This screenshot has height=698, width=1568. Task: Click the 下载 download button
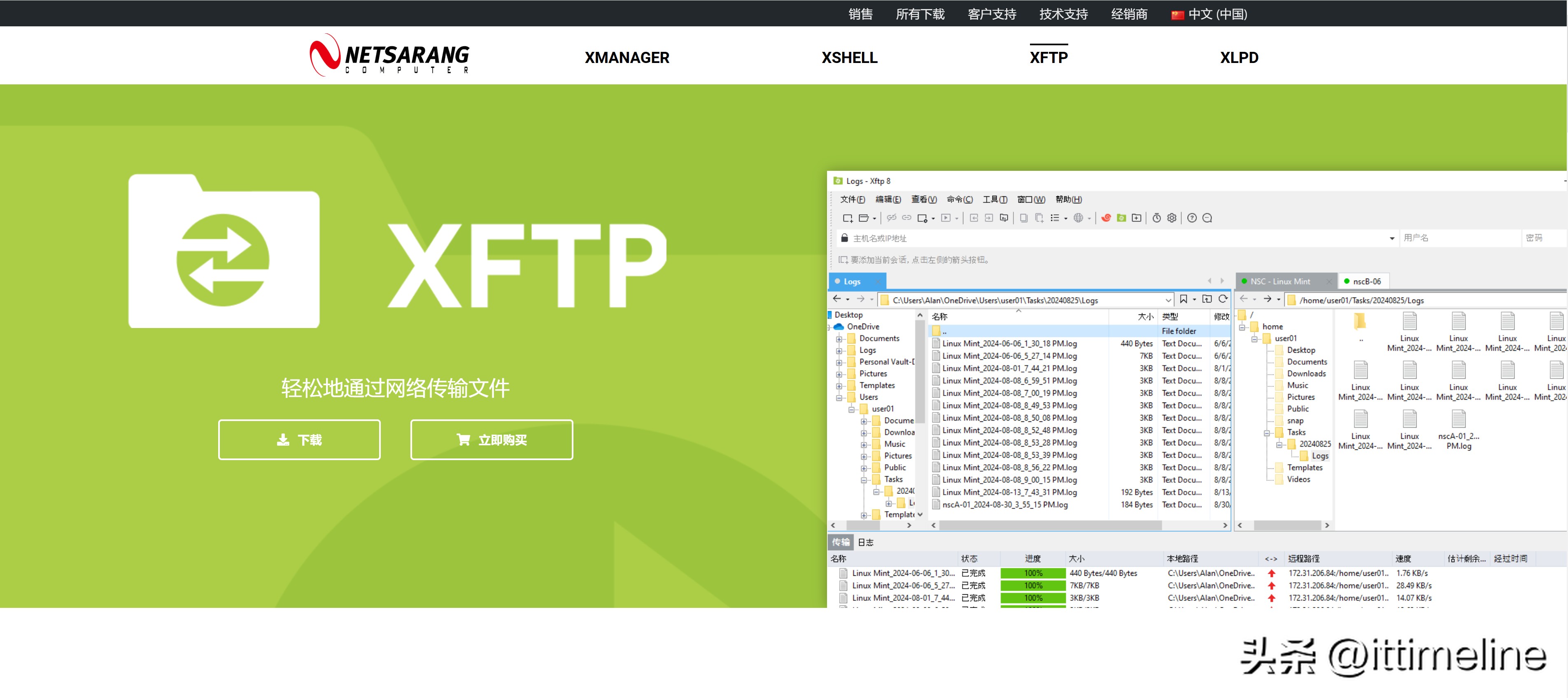coord(299,440)
